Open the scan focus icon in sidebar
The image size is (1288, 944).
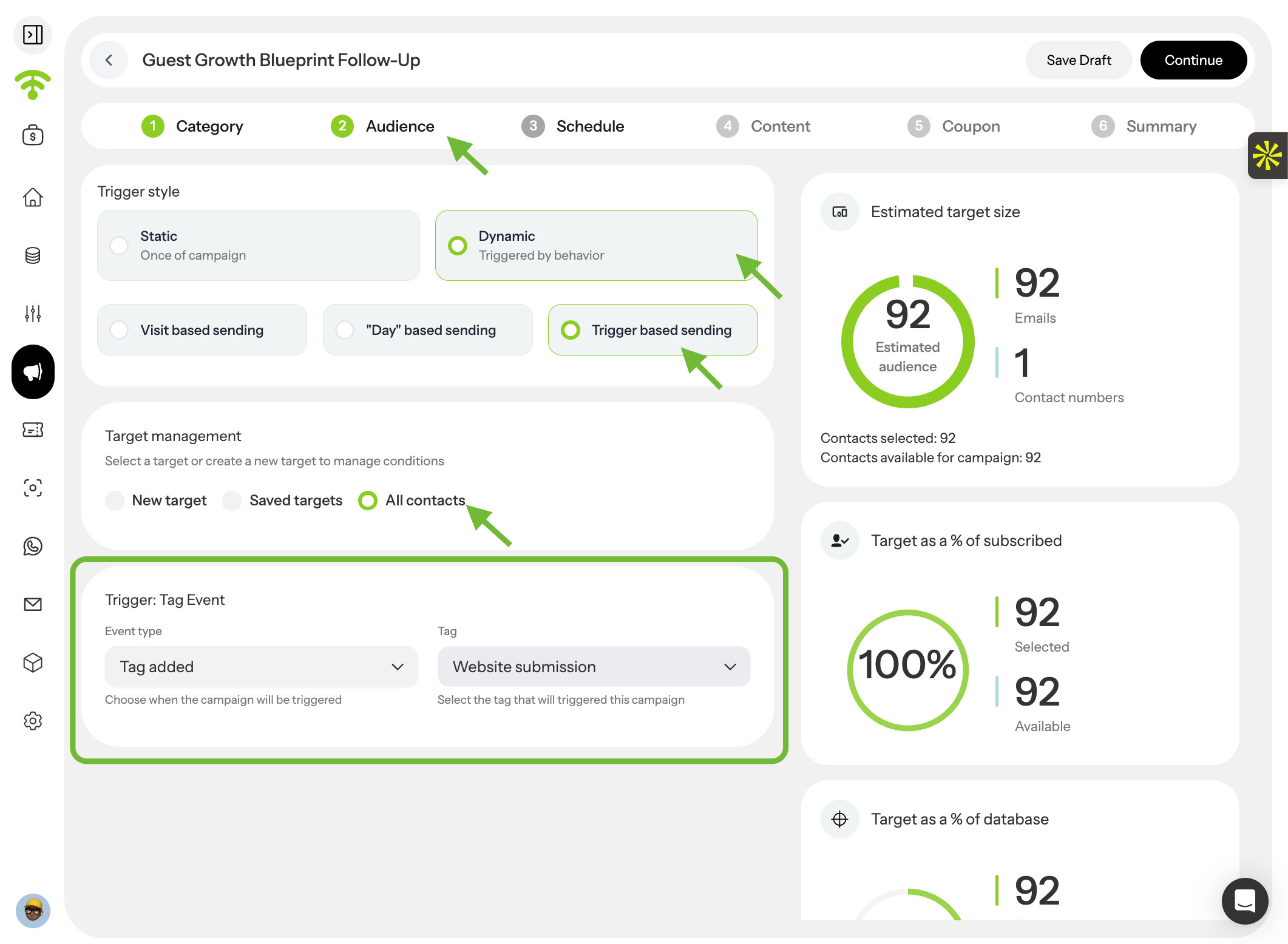[x=33, y=488]
